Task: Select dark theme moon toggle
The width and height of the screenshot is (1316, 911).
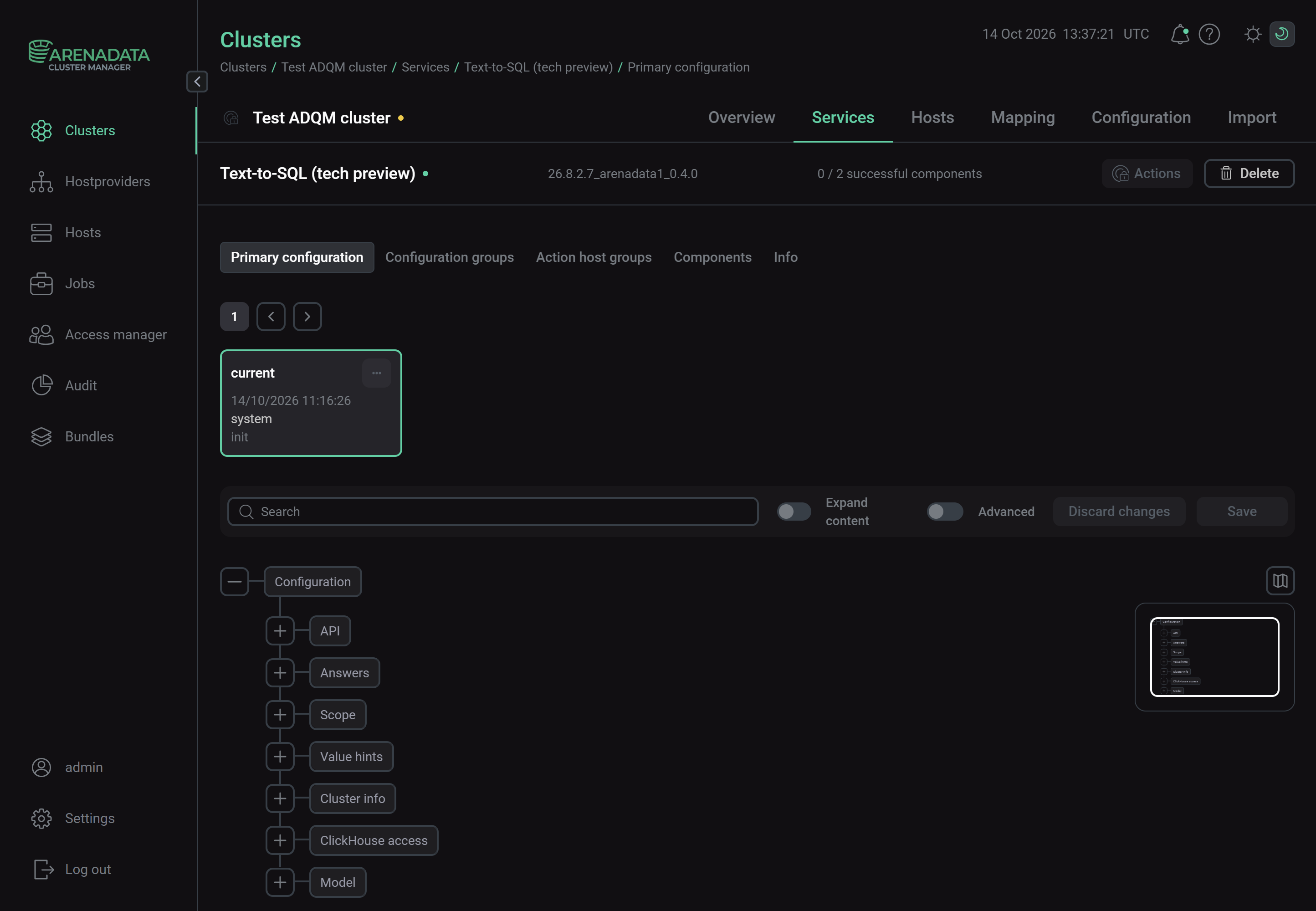Action: [x=1282, y=34]
